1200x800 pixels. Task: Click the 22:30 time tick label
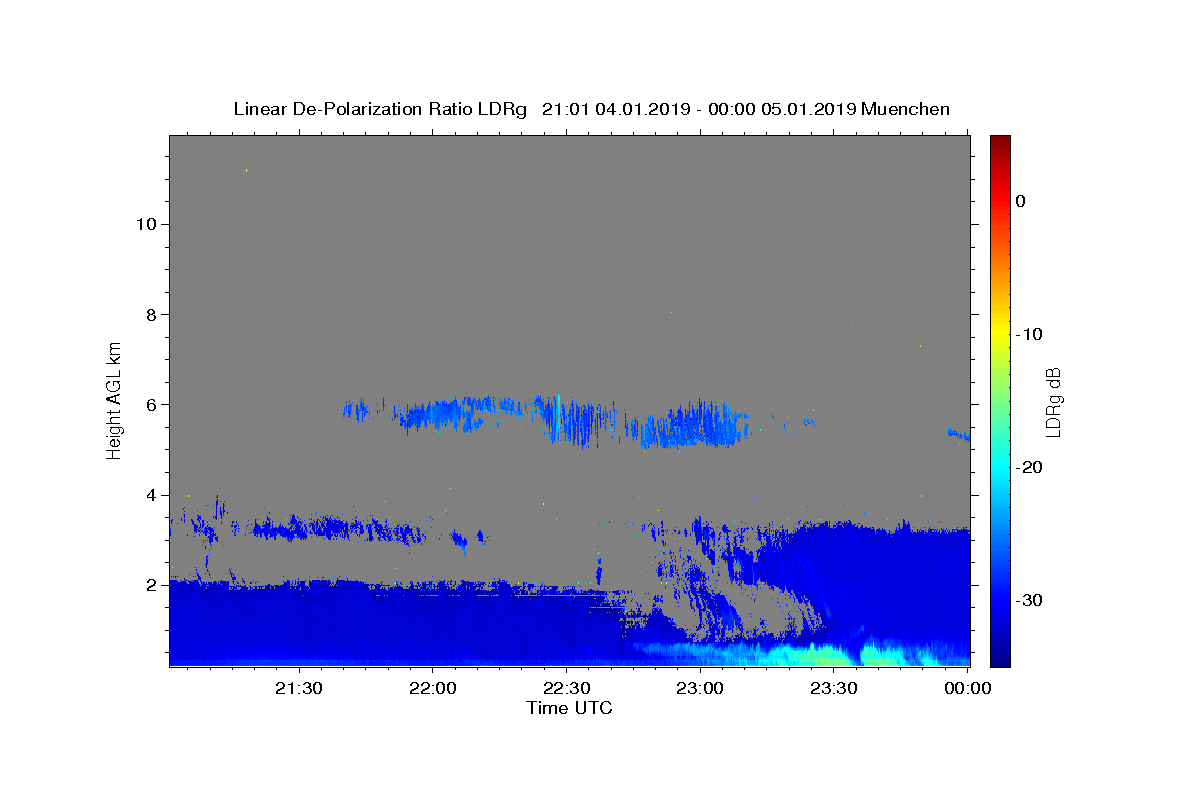566,688
